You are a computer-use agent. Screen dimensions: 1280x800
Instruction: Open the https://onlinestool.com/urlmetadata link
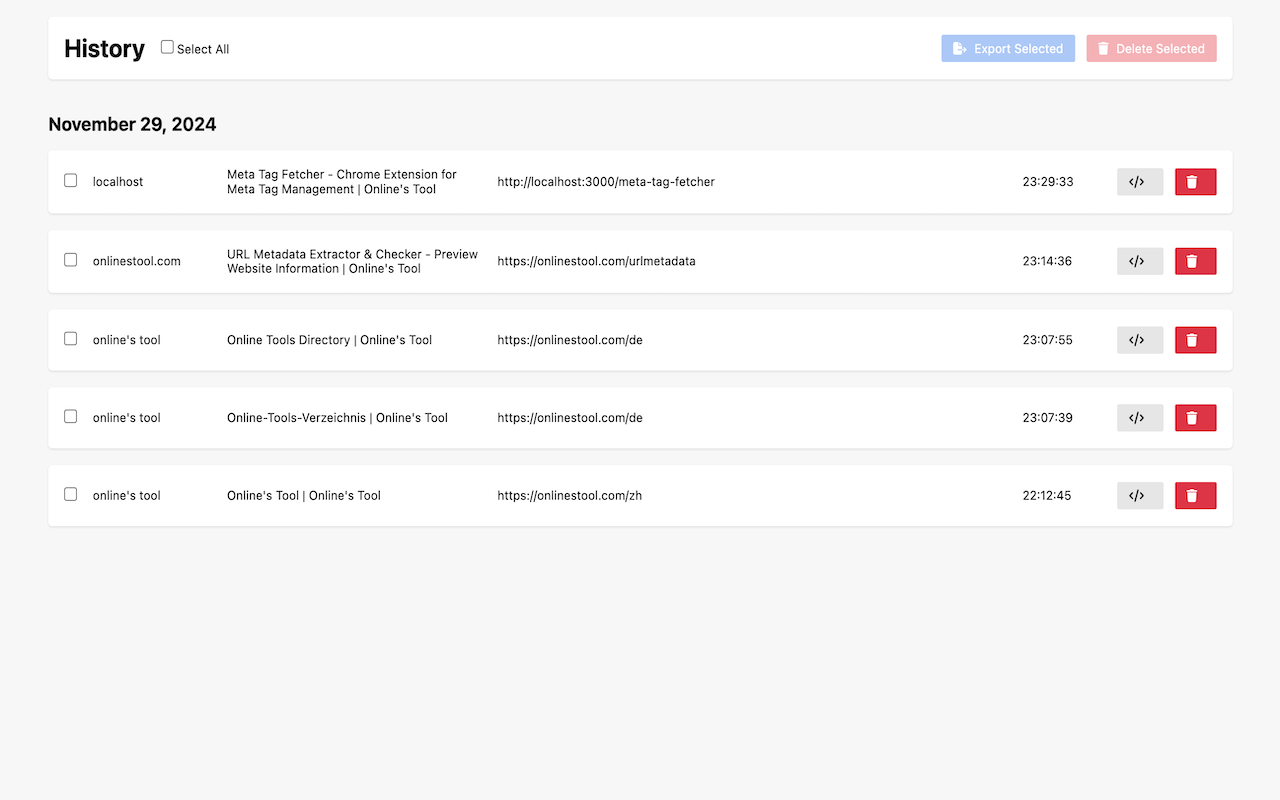tap(596, 260)
